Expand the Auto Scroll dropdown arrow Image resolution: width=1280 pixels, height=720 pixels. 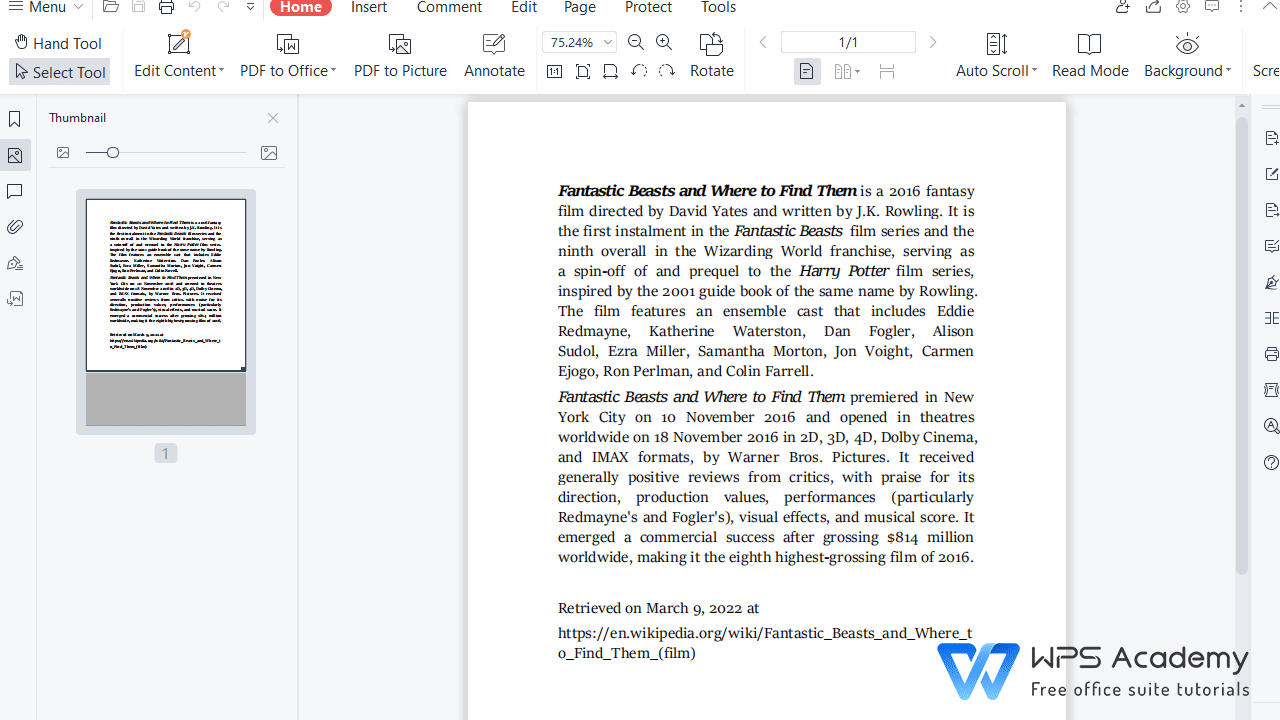pyautogui.click(x=1034, y=71)
